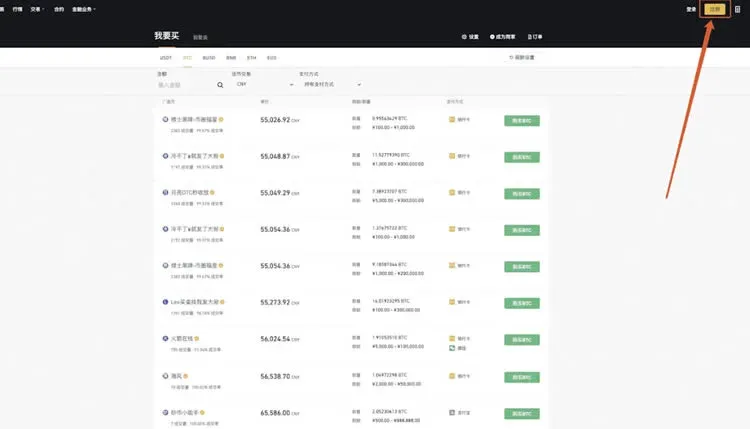Open merchant profile on 55,048.87 row
The width and height of the screenshot is (750, 429).
click(194, 156)
